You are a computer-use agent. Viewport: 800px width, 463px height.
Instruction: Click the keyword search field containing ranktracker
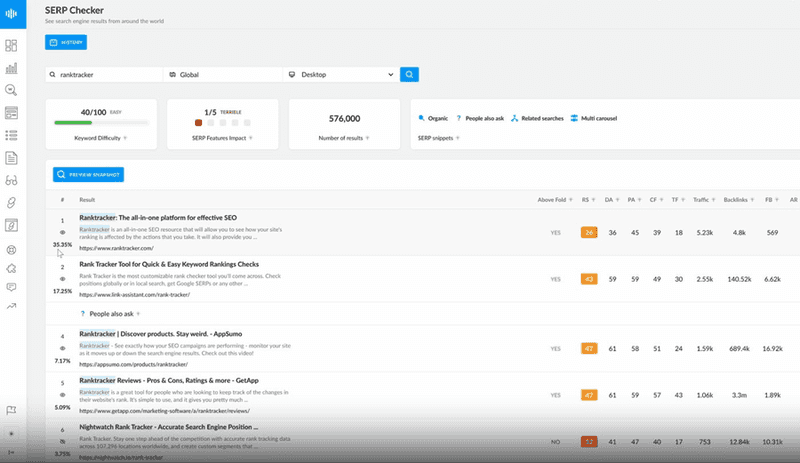(104, 75)
